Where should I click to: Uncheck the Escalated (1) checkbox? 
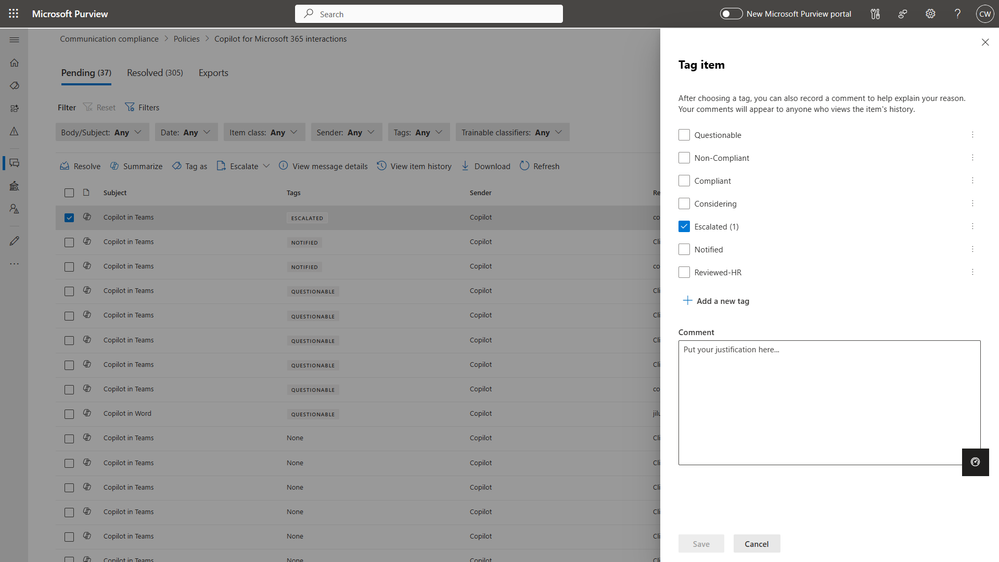click(x=684, y=226)
